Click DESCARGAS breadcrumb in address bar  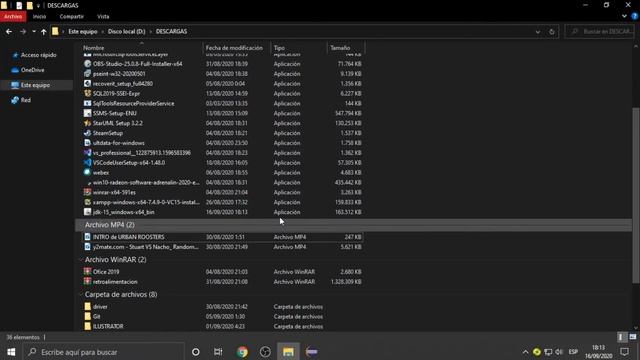(171, 31)
